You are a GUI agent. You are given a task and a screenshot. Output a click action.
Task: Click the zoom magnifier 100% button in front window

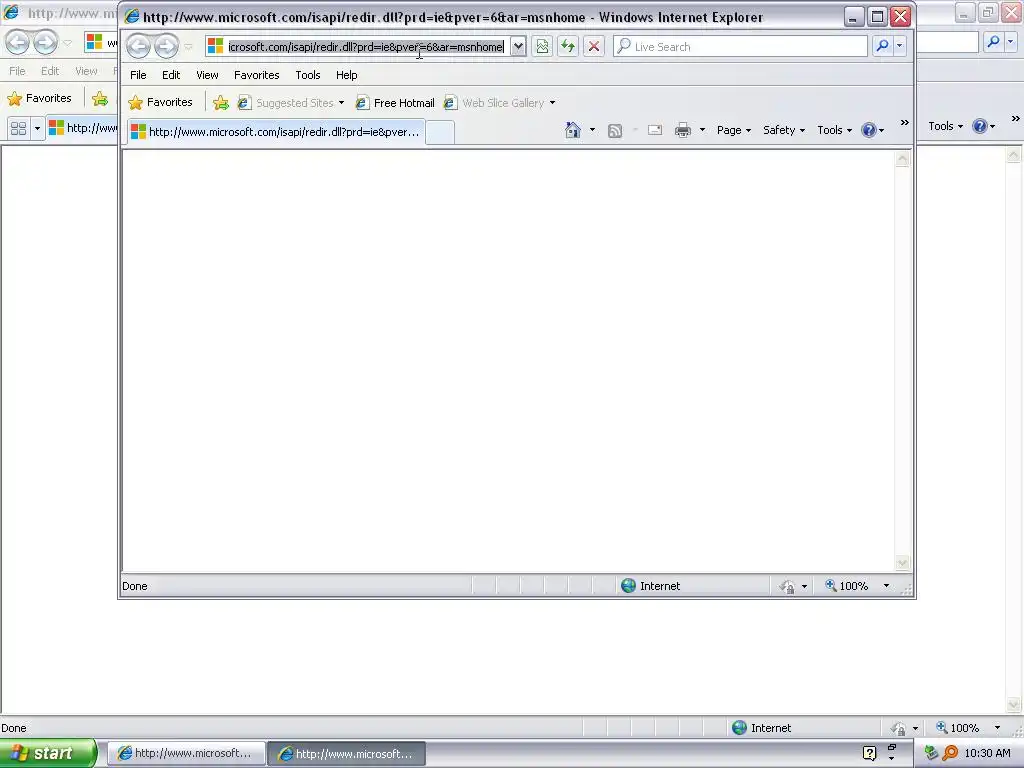pos(846,586)
